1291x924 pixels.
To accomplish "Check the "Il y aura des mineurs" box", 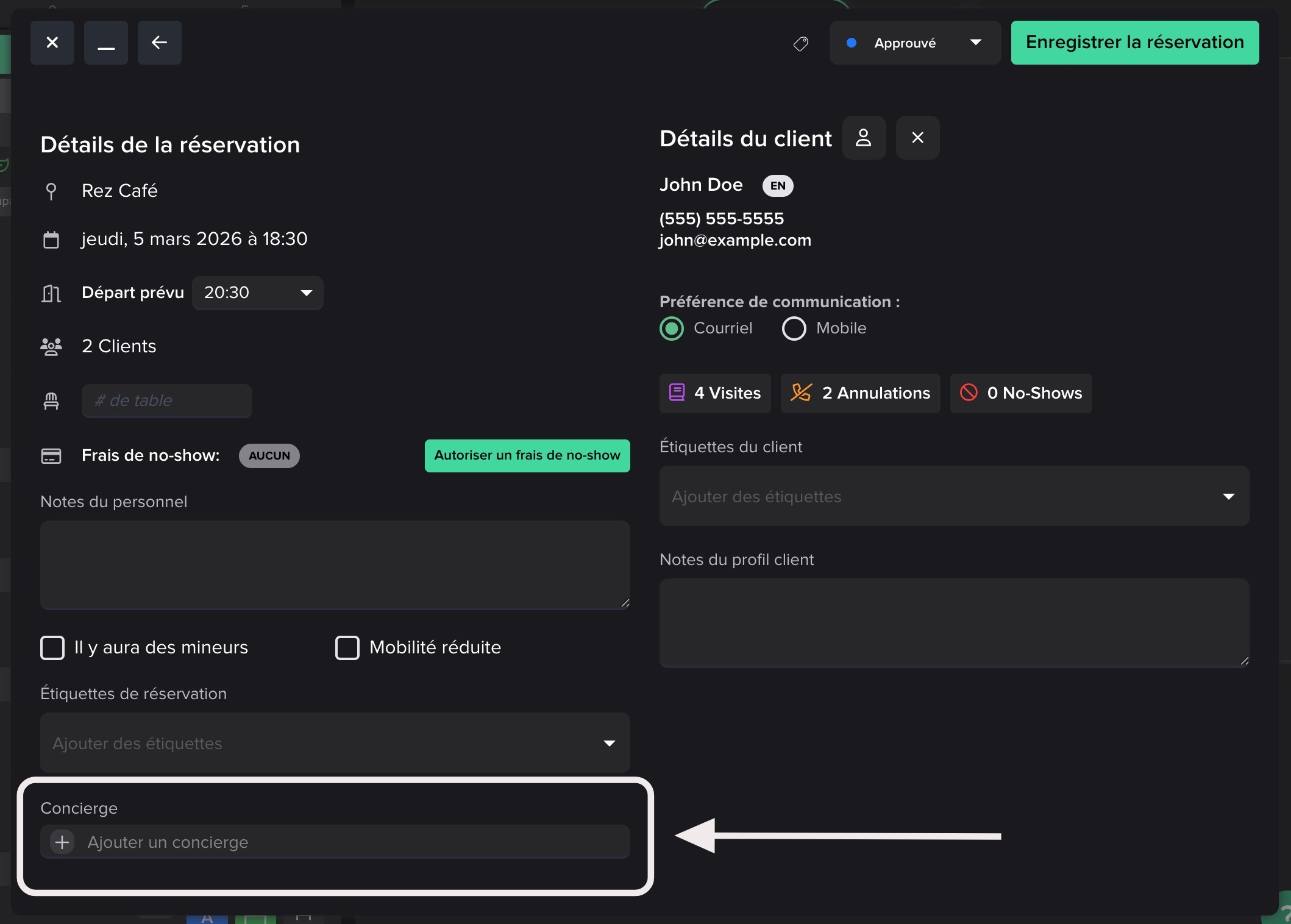I will (x=52, y=647).
